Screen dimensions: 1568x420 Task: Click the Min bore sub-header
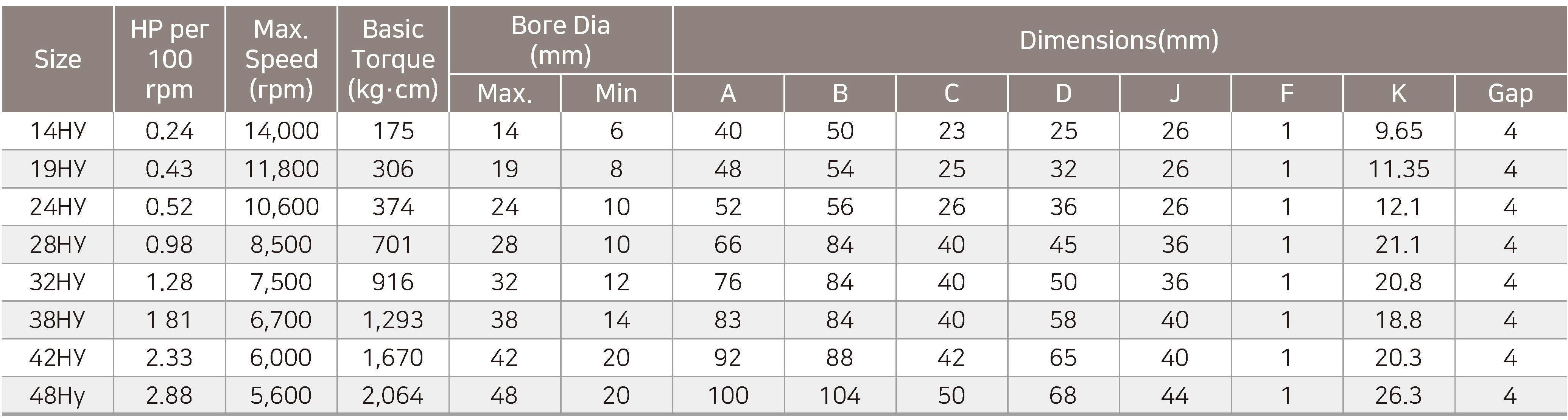click(616, 94)
